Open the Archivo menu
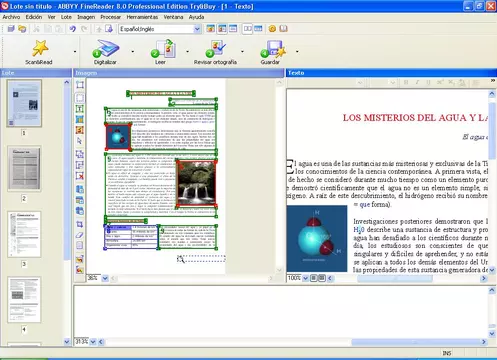This screenshot has width=497, height=360. point(11,17)
